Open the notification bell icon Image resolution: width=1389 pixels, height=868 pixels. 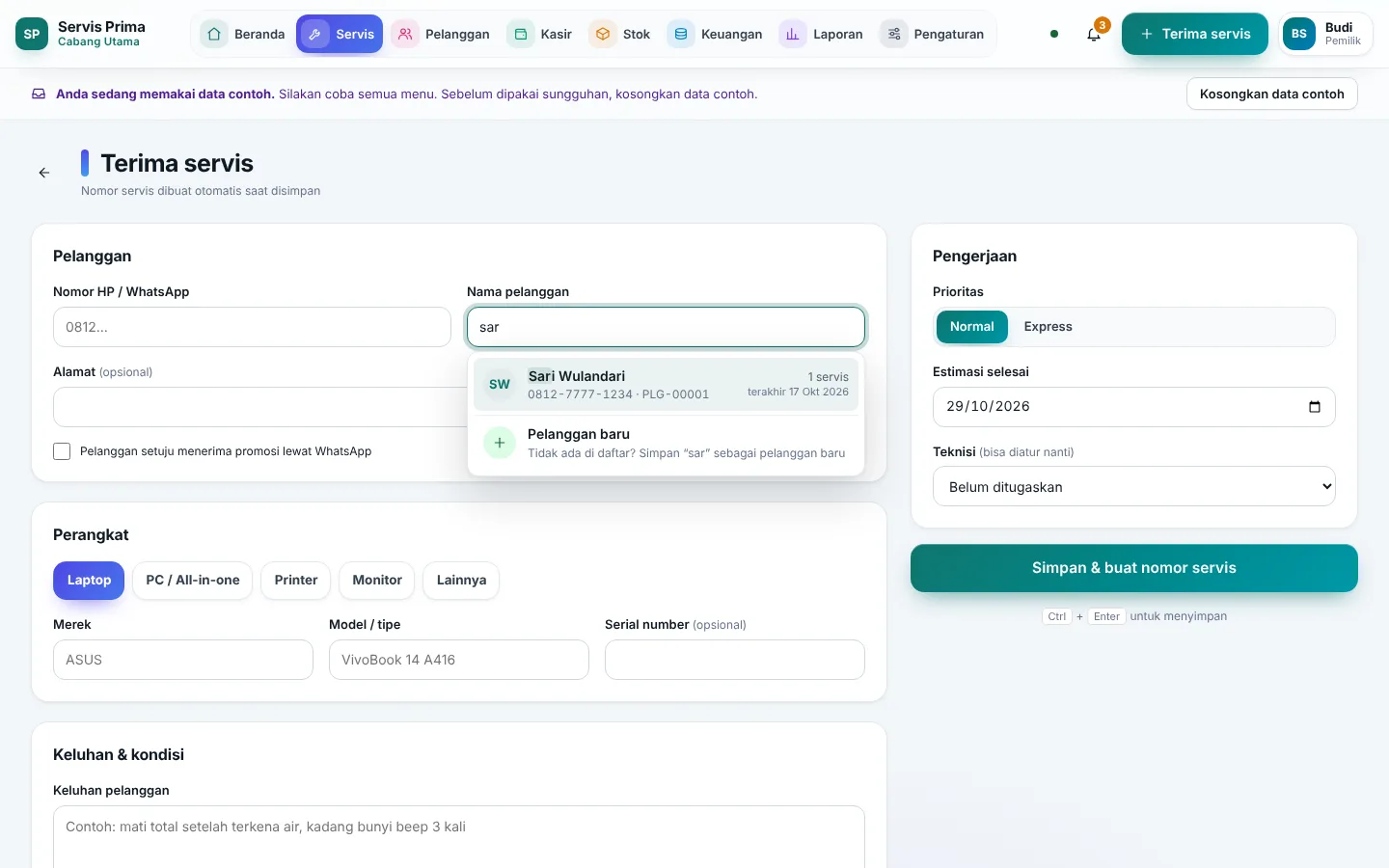pyautogui.click(x=1093, y=34)
